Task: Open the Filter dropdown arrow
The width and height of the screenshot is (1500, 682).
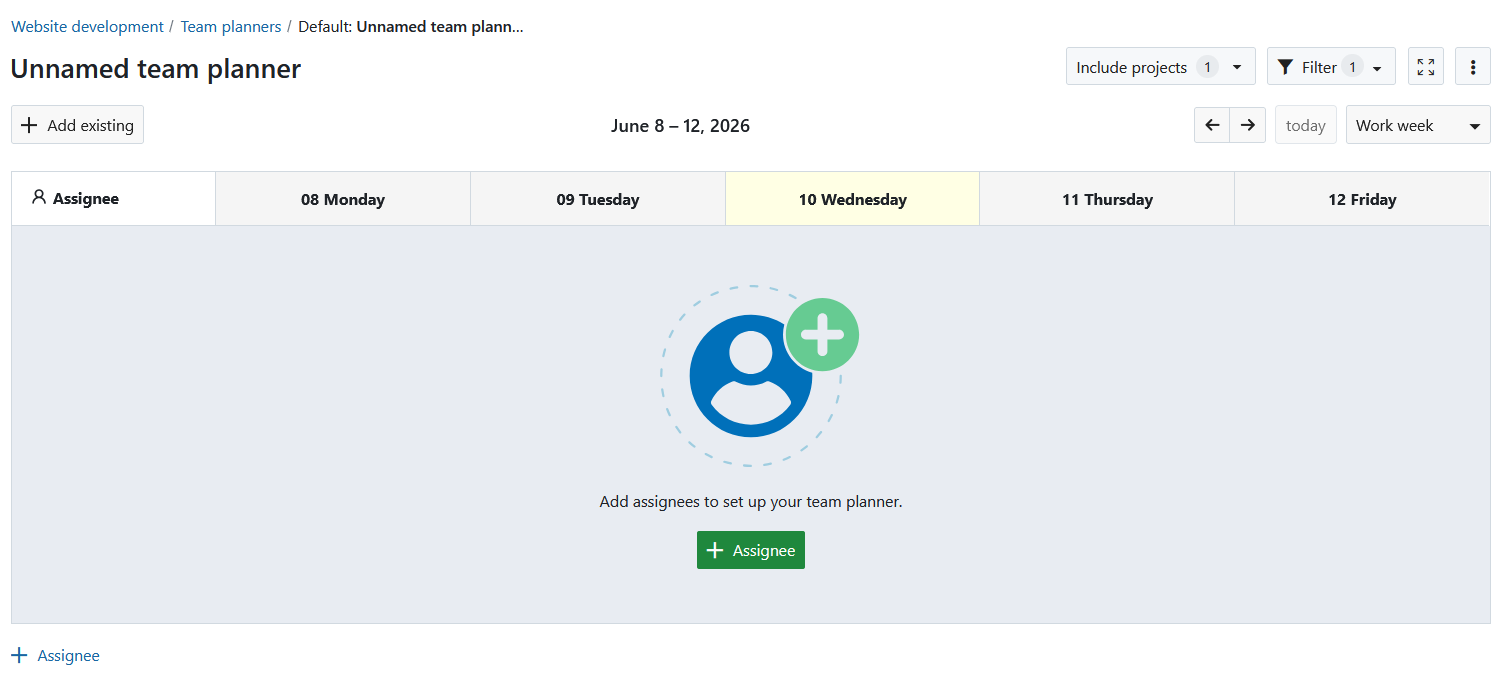Action: tap(1377, 68)
